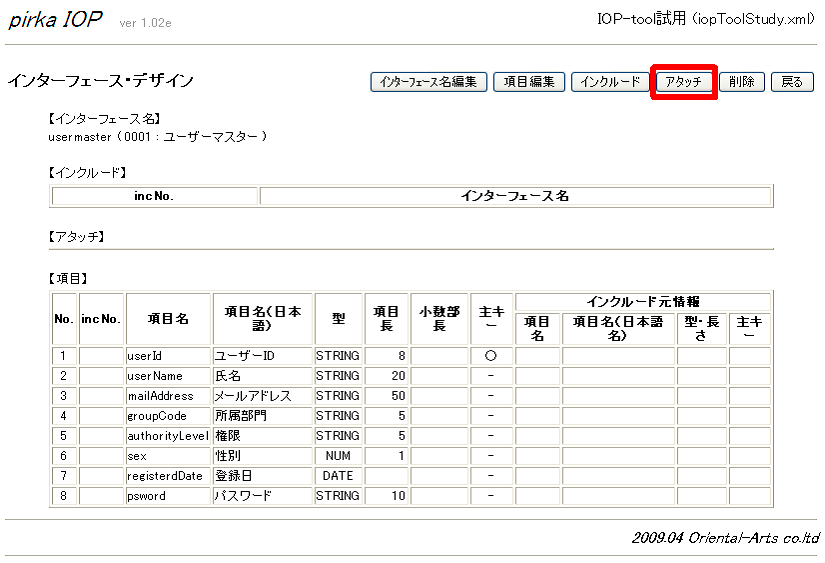The width and height of the screenshot is (825, 563).
Task: Click the インターフェース名編集 button
Action: click(x=428, y=82)
